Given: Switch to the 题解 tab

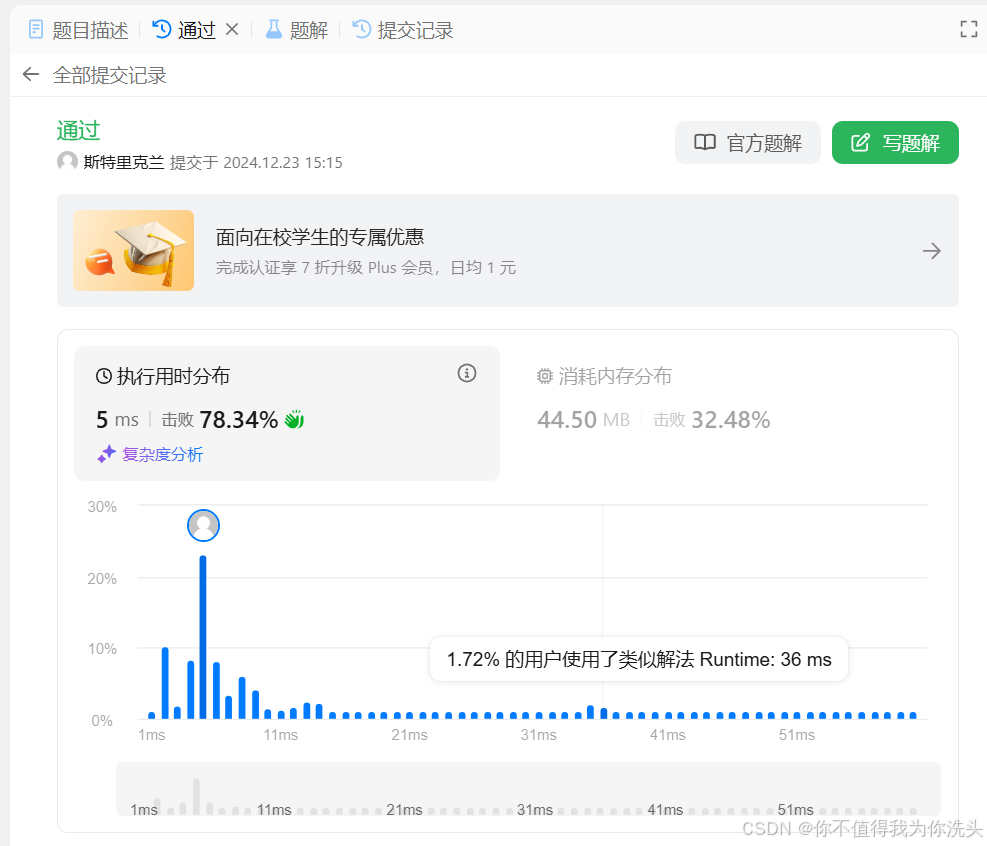Looking at the screenshot, I should click(x=307, y=29).
